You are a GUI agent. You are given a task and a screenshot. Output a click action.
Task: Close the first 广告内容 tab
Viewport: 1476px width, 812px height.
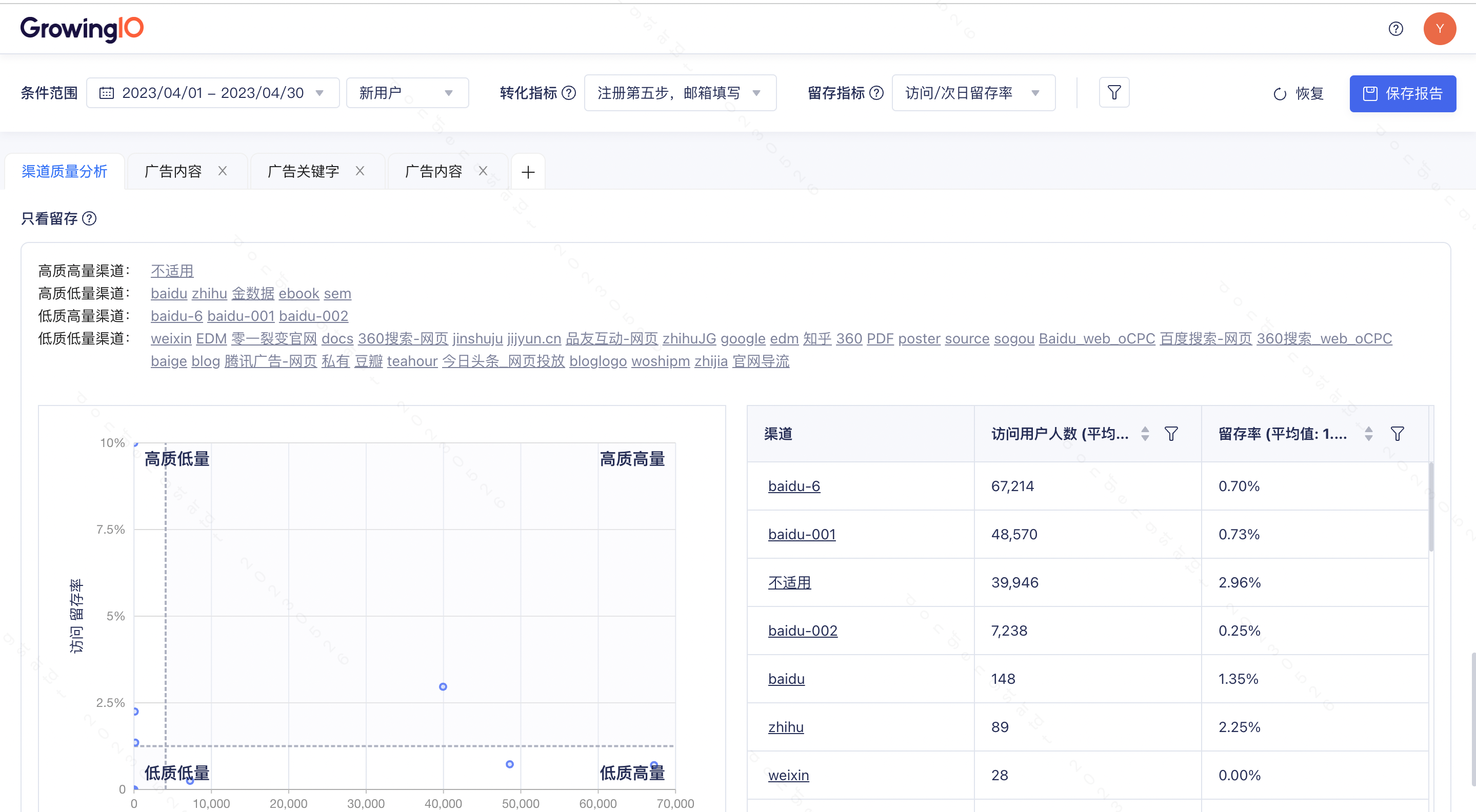223,171
